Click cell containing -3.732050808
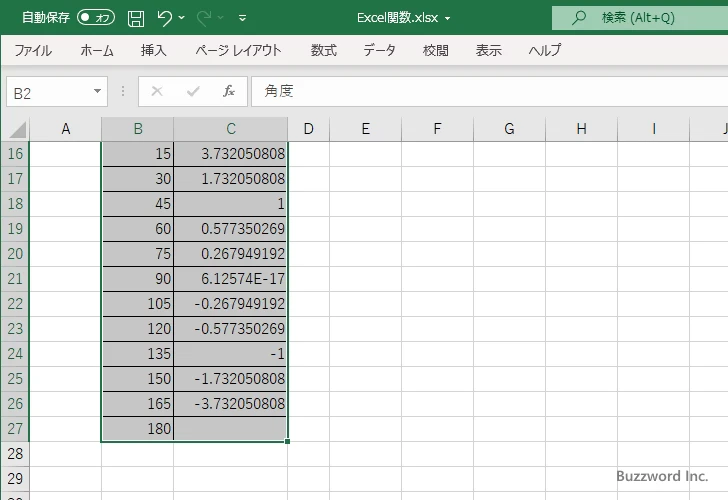Viewport: 728px width, 500px height. (x=231, y=404)
